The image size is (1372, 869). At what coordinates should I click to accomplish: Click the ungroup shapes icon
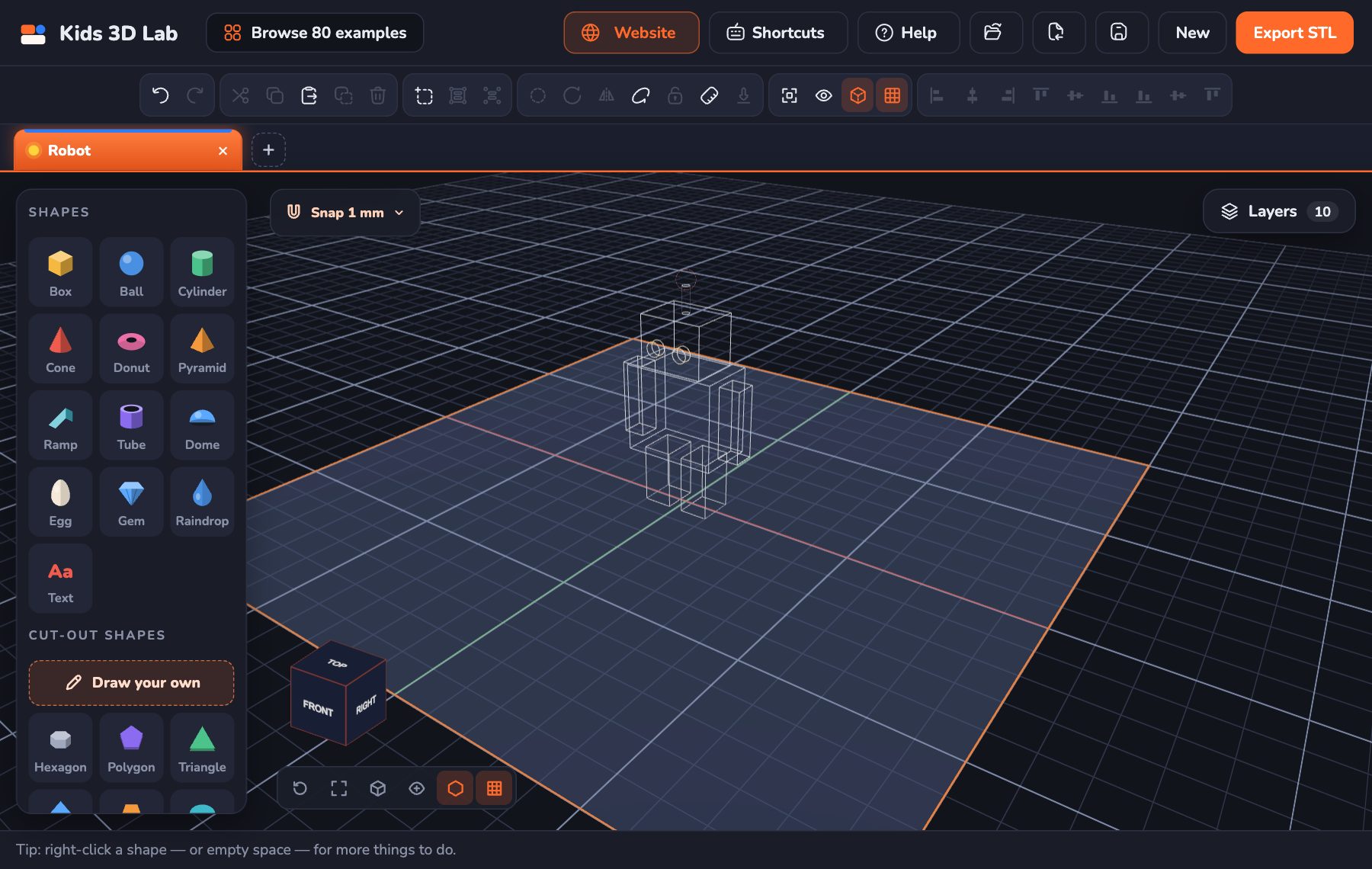[492, 95]
